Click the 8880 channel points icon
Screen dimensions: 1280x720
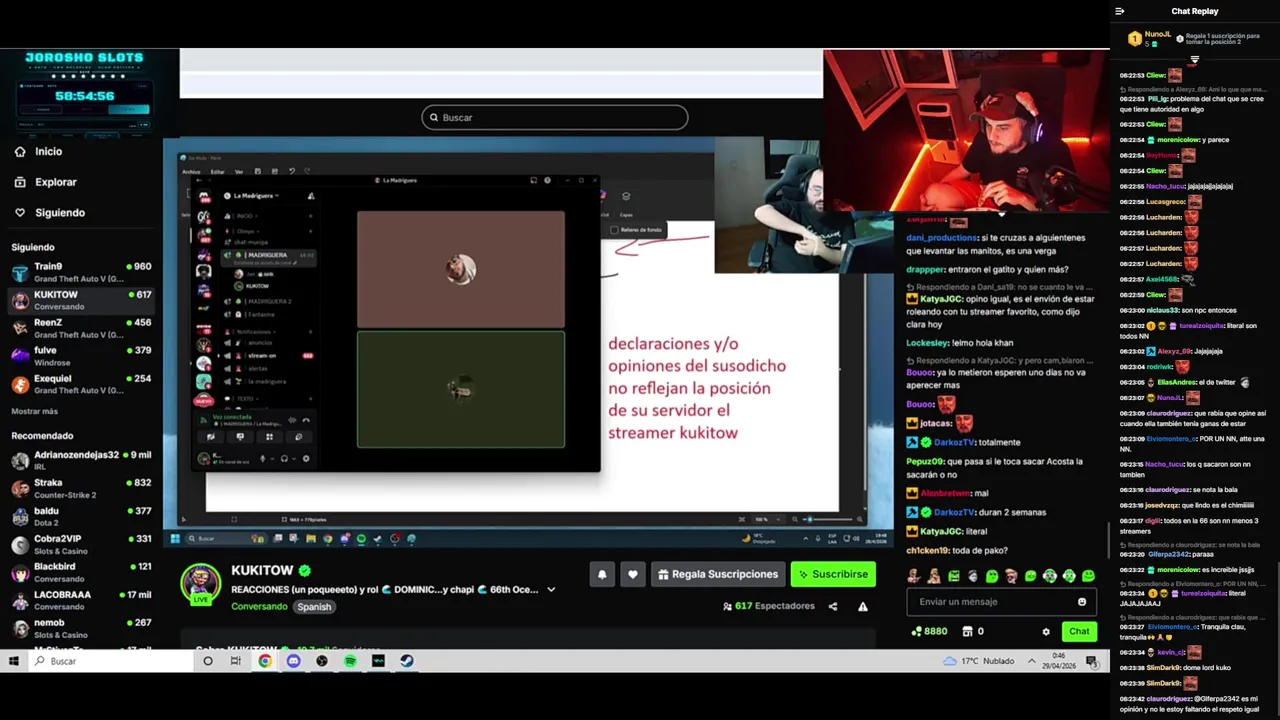pos(916,631)
